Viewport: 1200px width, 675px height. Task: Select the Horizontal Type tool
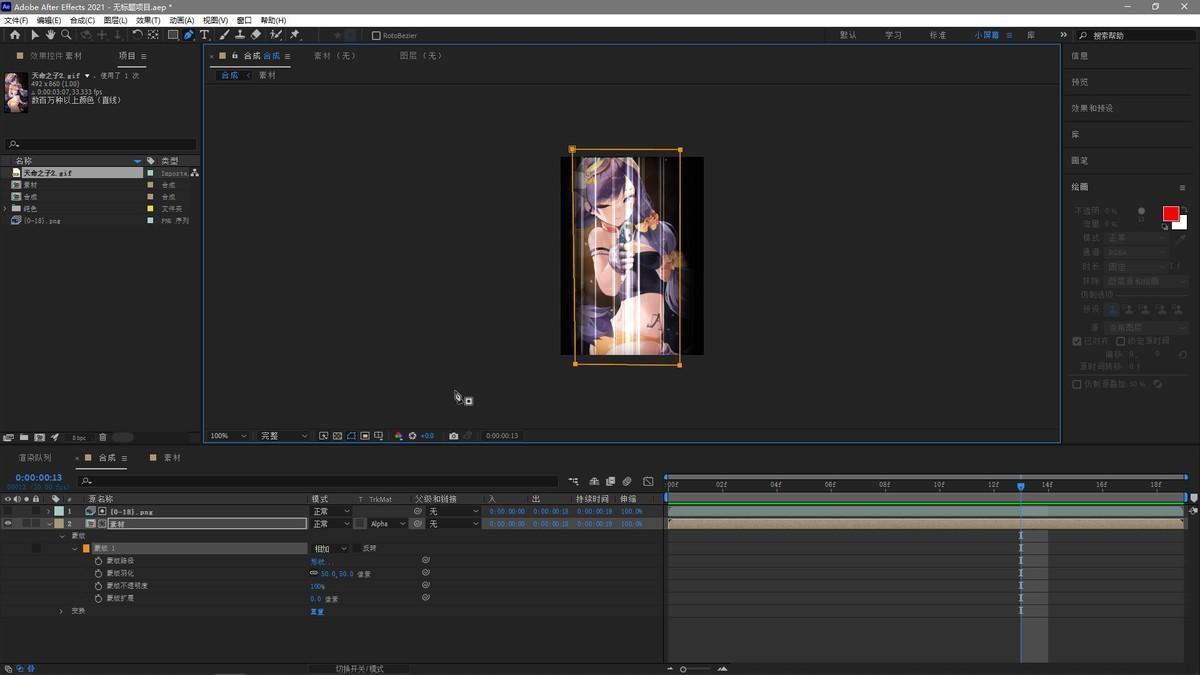204,35
